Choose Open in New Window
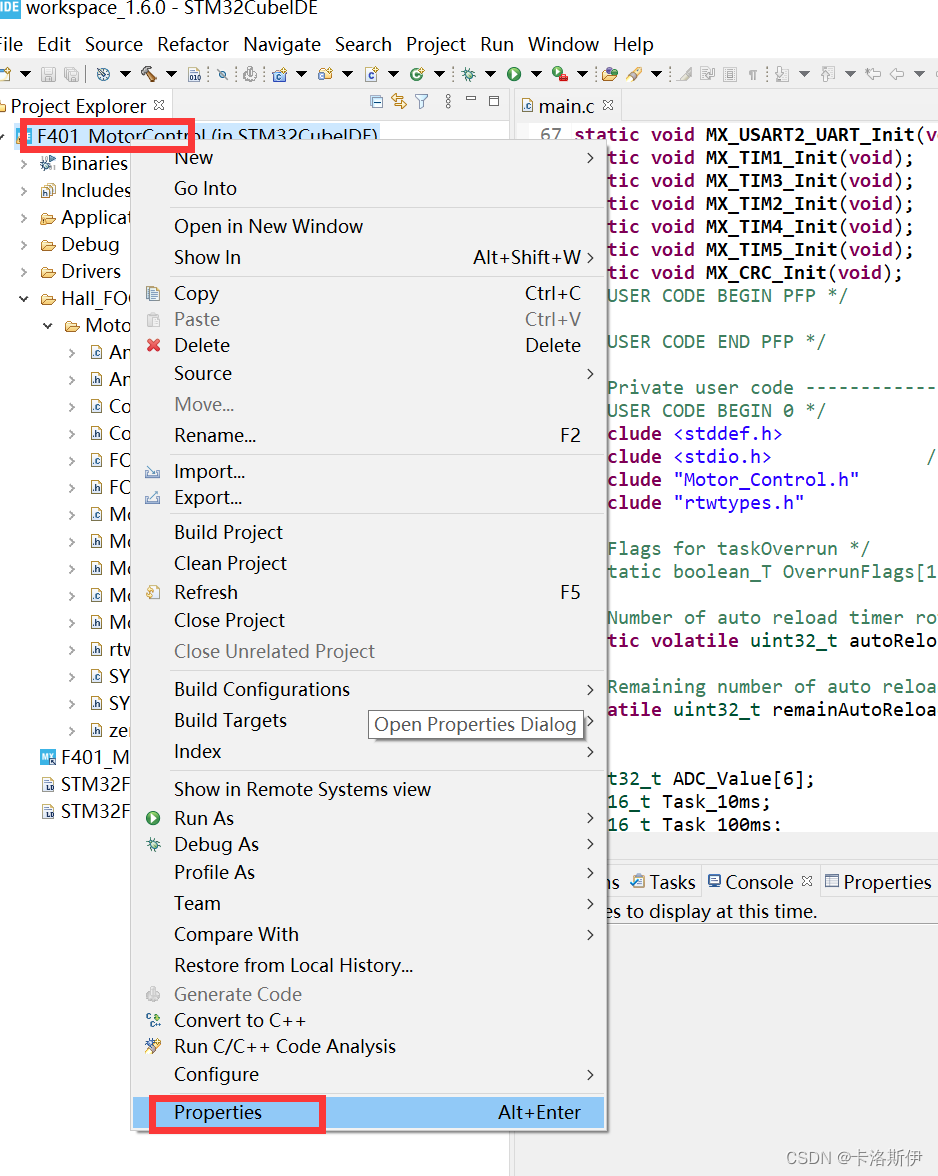The image size is (938, 1176). point(368,226)
